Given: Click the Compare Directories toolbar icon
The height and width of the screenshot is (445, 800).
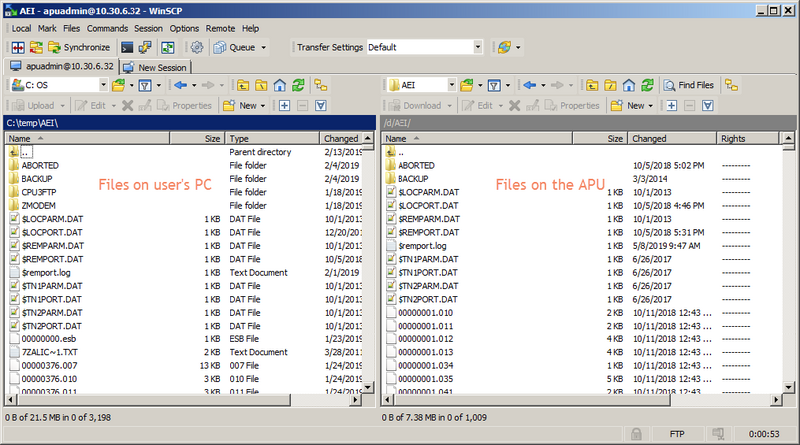Looking at the screenshot, I should 18,47.
